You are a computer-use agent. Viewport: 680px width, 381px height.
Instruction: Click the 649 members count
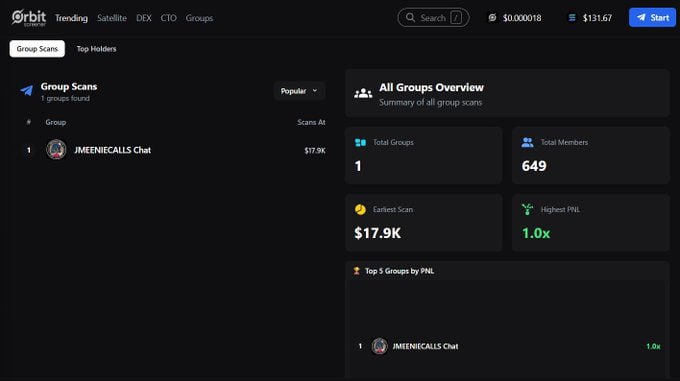(534, 166)
